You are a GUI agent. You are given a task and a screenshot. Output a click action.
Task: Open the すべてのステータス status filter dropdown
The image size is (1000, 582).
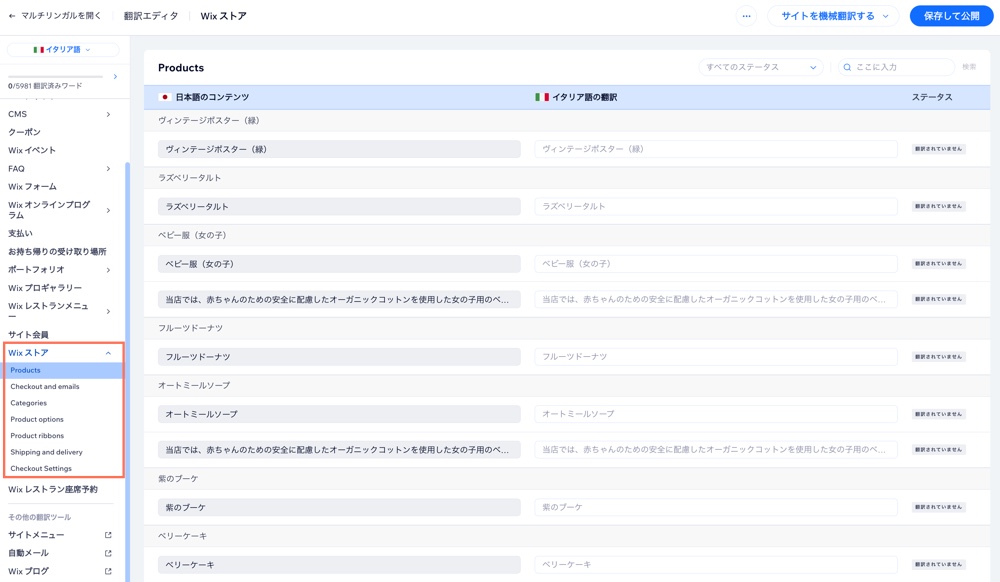tap(759, 66)
